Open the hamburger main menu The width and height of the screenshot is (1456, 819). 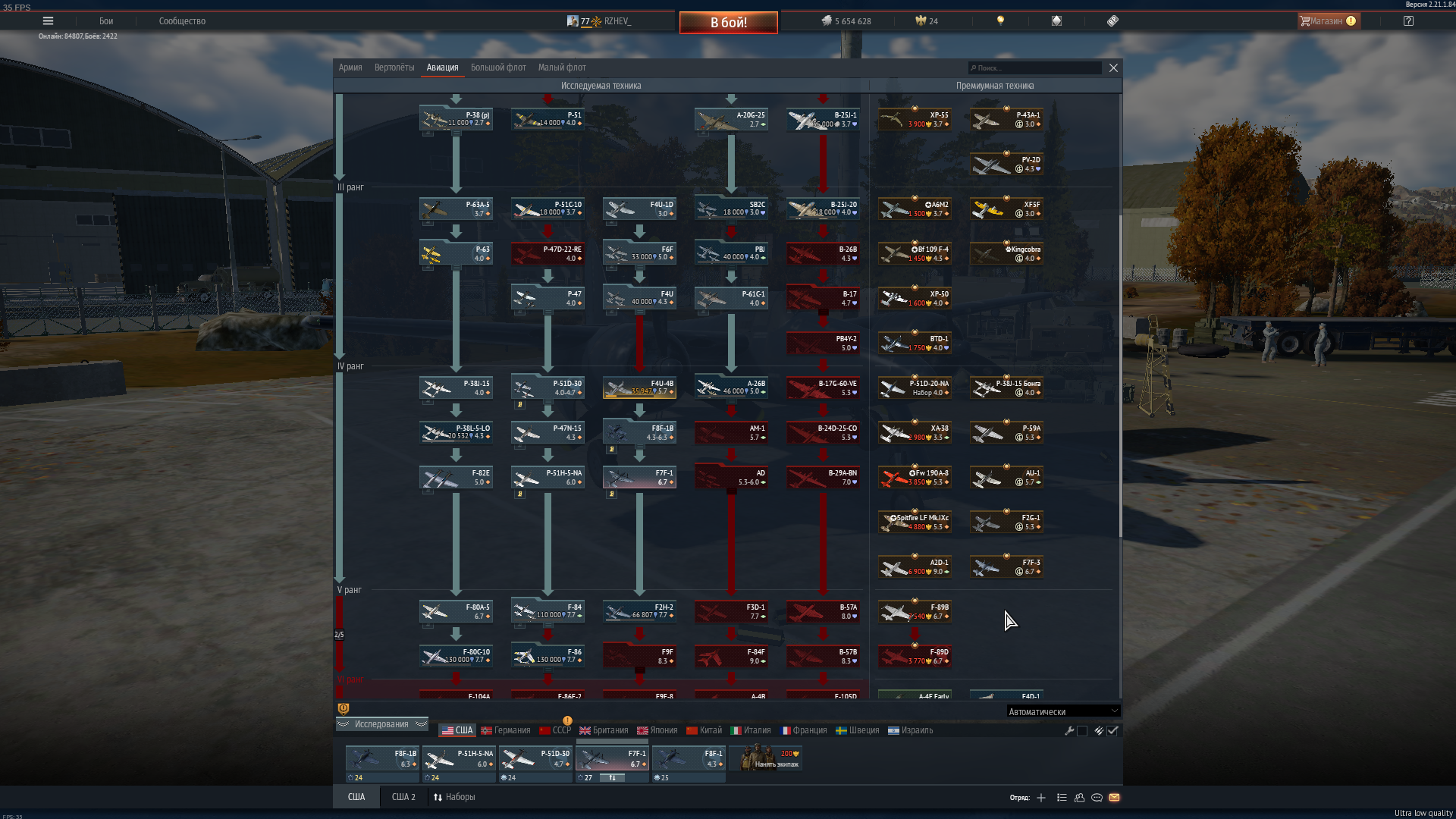click(x=48, y=21)
